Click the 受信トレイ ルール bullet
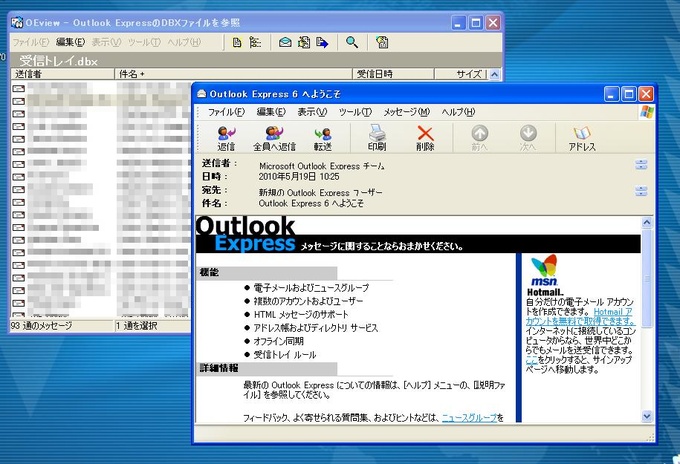The width and height of the screenshot is (680, 464). [285, 354]
